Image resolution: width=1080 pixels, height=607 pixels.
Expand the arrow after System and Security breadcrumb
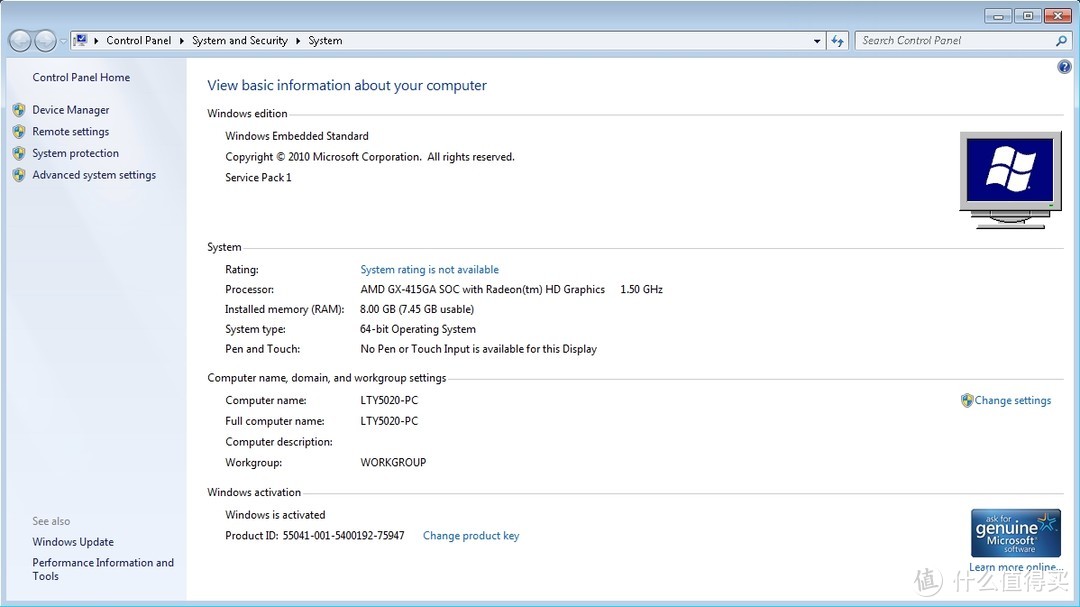298,41
